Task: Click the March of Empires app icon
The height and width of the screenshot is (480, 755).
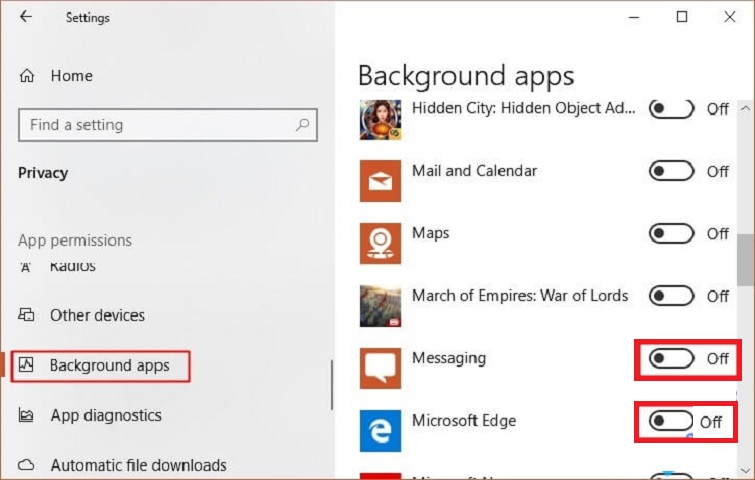Action: point(380,305)
